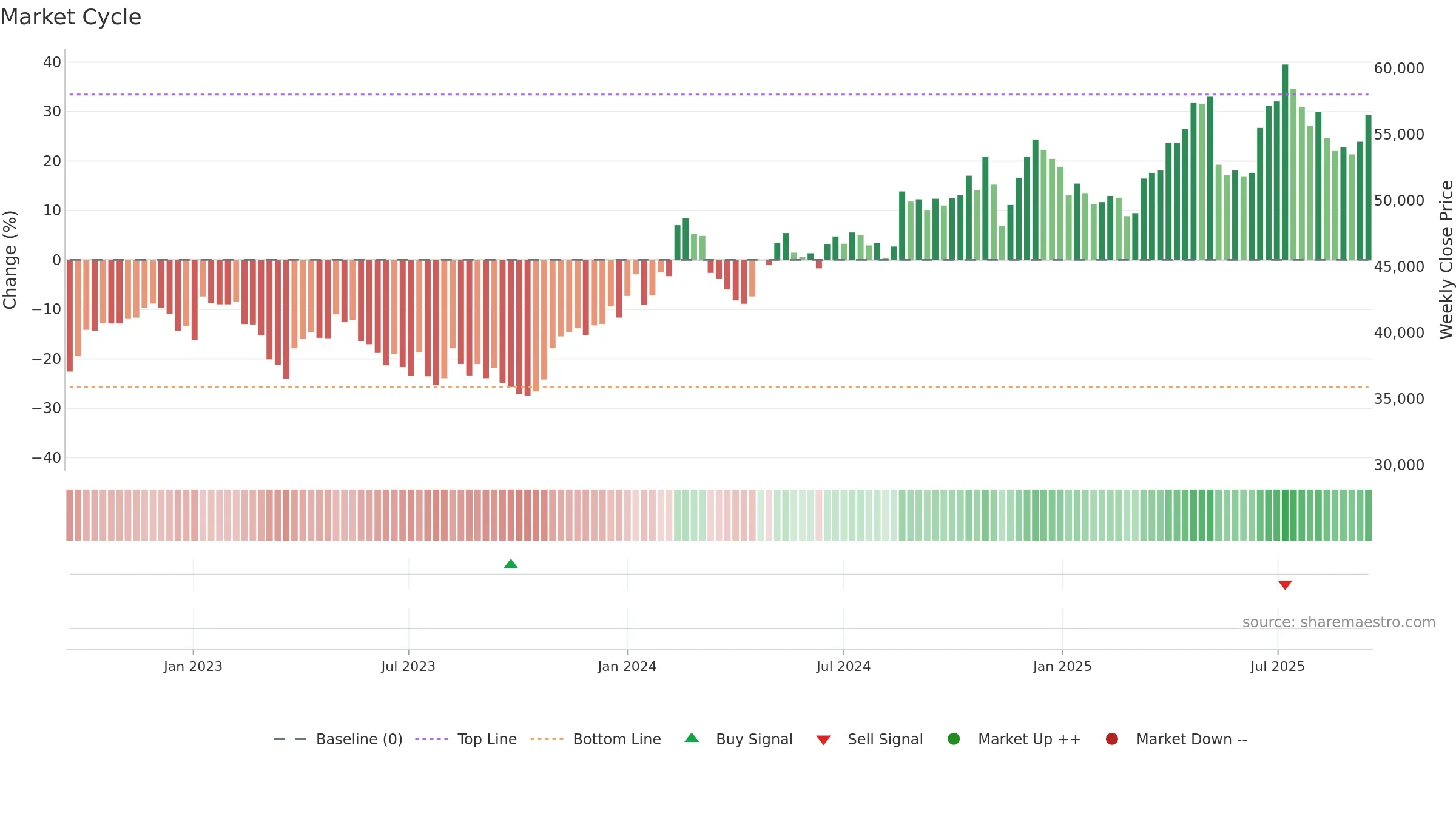Click the purple dotted Top Line on the chart
1456x819 pixels.
click(719, 95)
